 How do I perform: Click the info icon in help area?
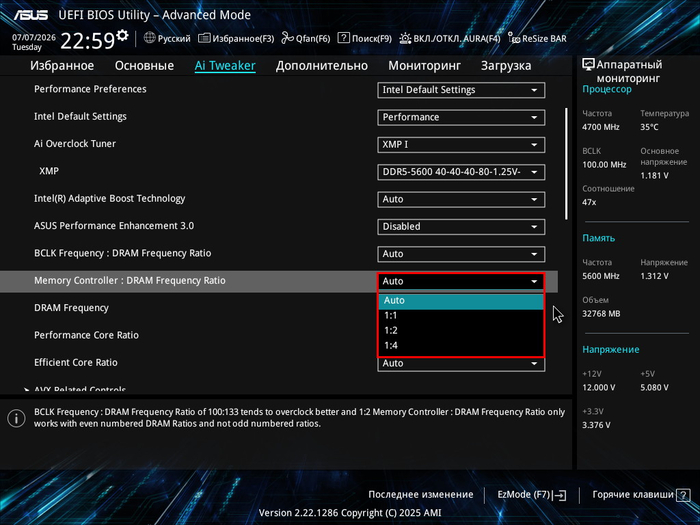point(16,418)
